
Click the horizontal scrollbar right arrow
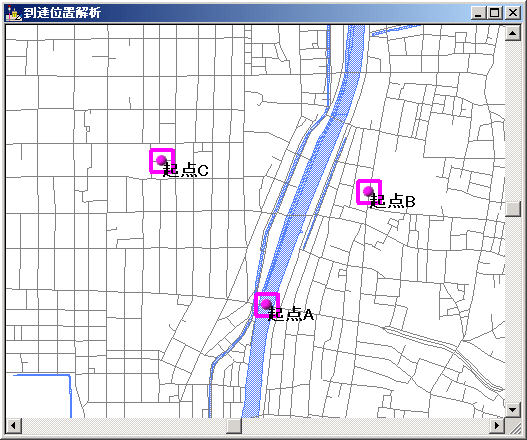pyautogui.click(x=497, y=426)
